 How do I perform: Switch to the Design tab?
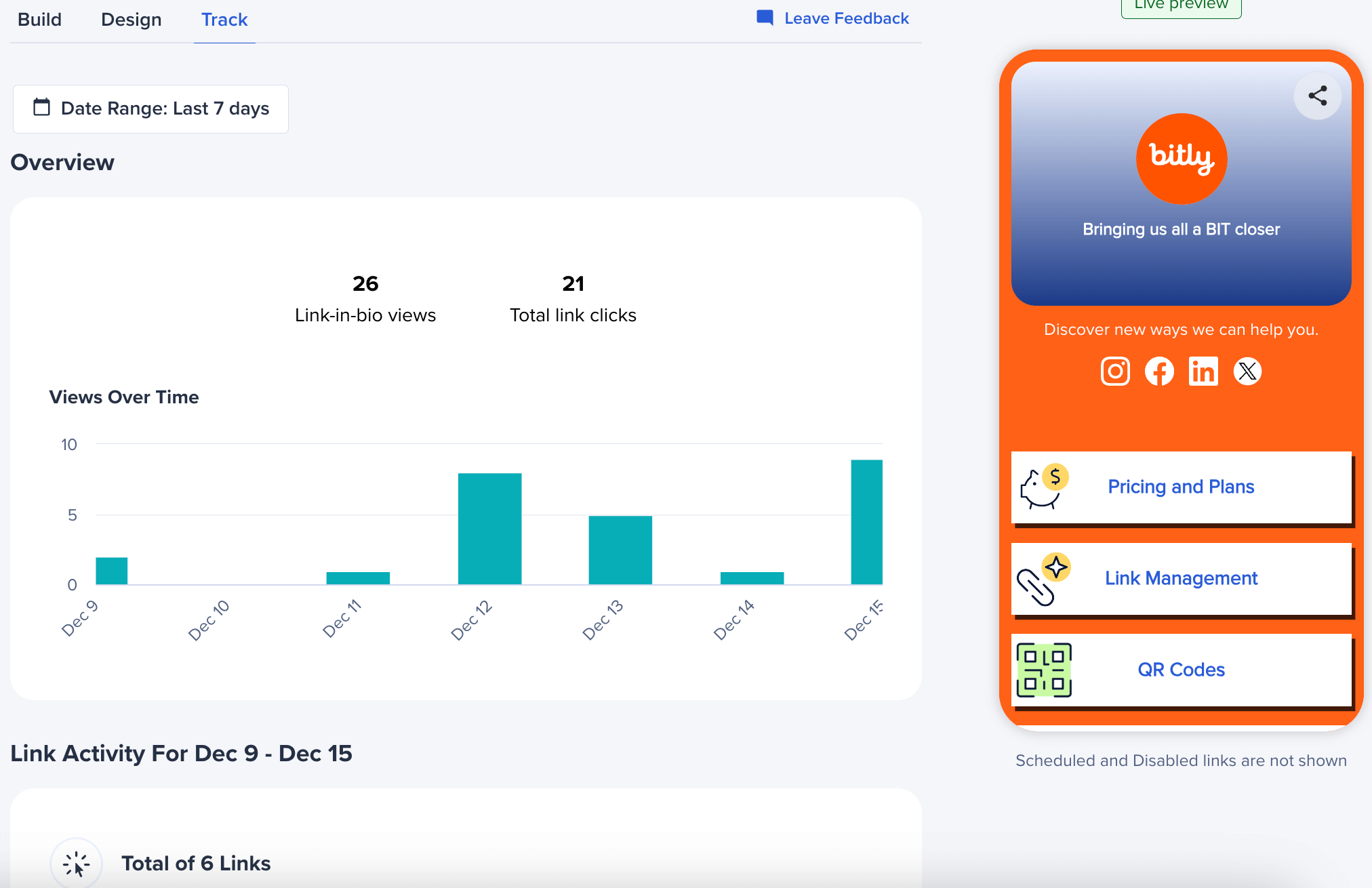[131, 20]
